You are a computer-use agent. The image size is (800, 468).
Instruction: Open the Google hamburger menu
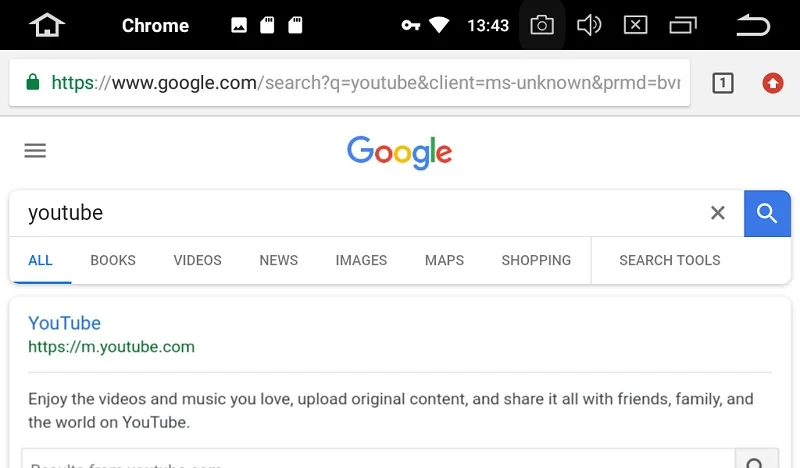(x=35, y=151)
